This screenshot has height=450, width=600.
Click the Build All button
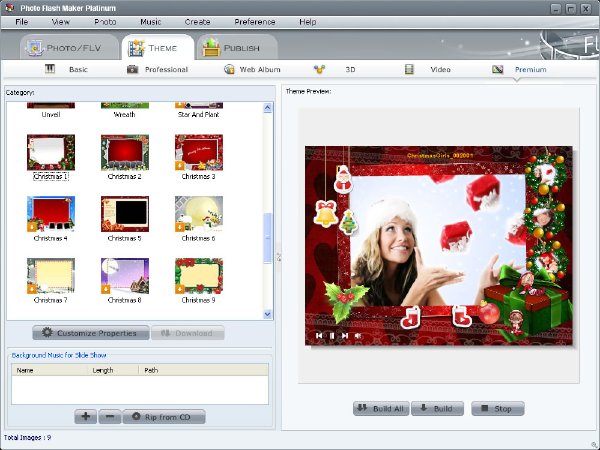[381, 408]
